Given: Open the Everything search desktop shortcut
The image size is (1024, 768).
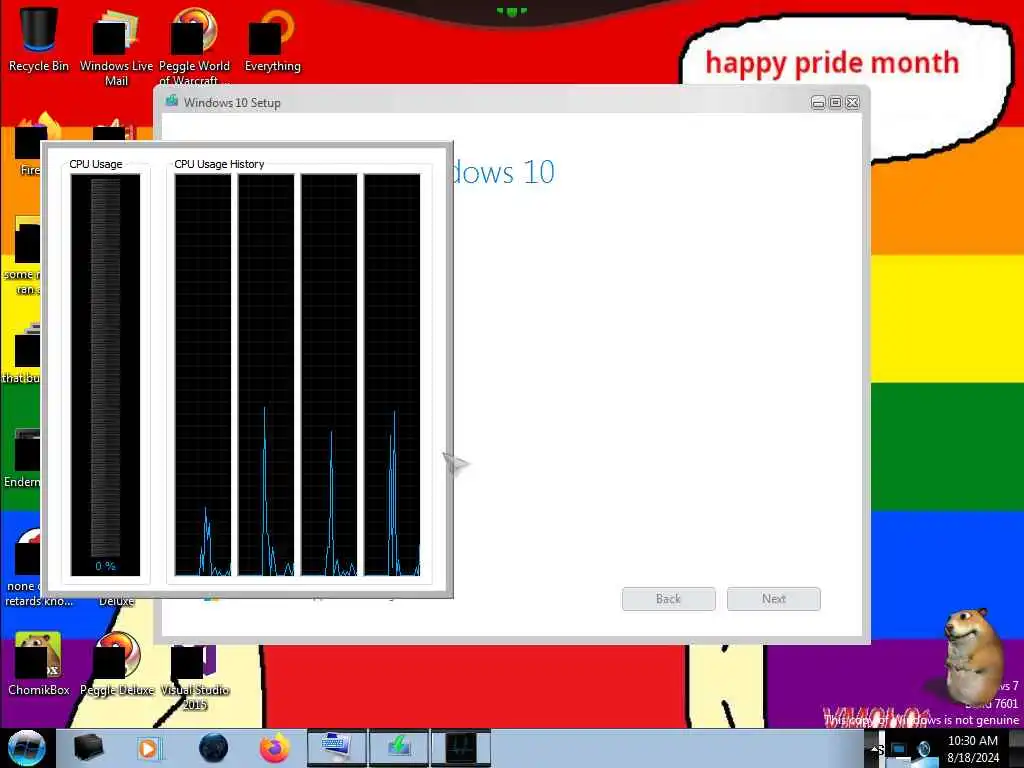Looking at the screenshot, I should coord(272,39).
